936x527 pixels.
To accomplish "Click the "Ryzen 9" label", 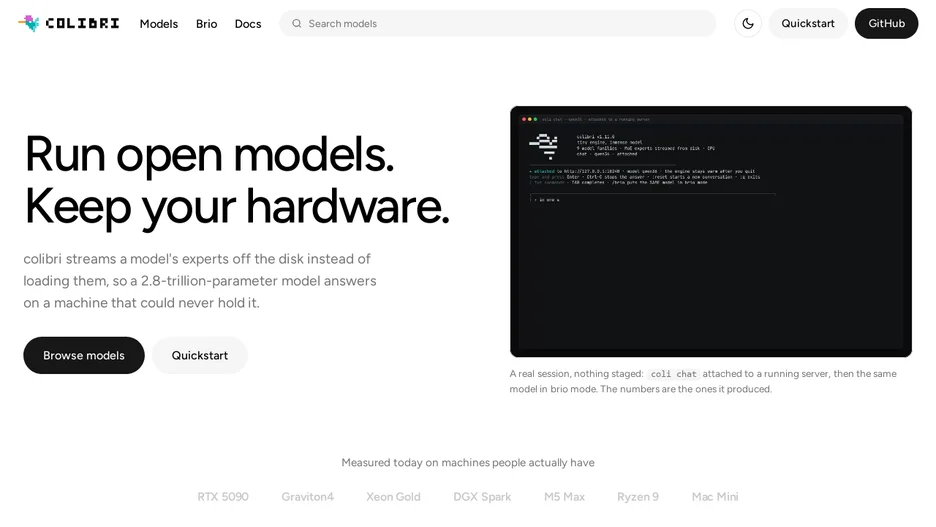I will (638, 497).
